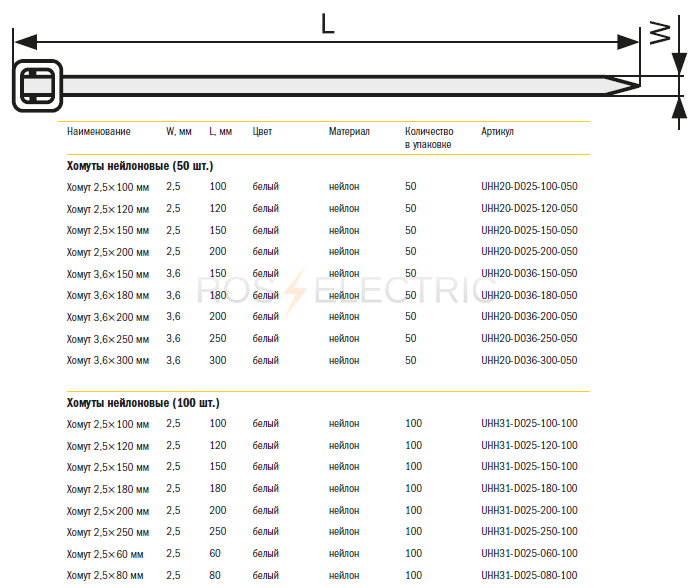
Task: Click heading Хомуты нейлоновые (100 шт.)
Action: (143, 403)
